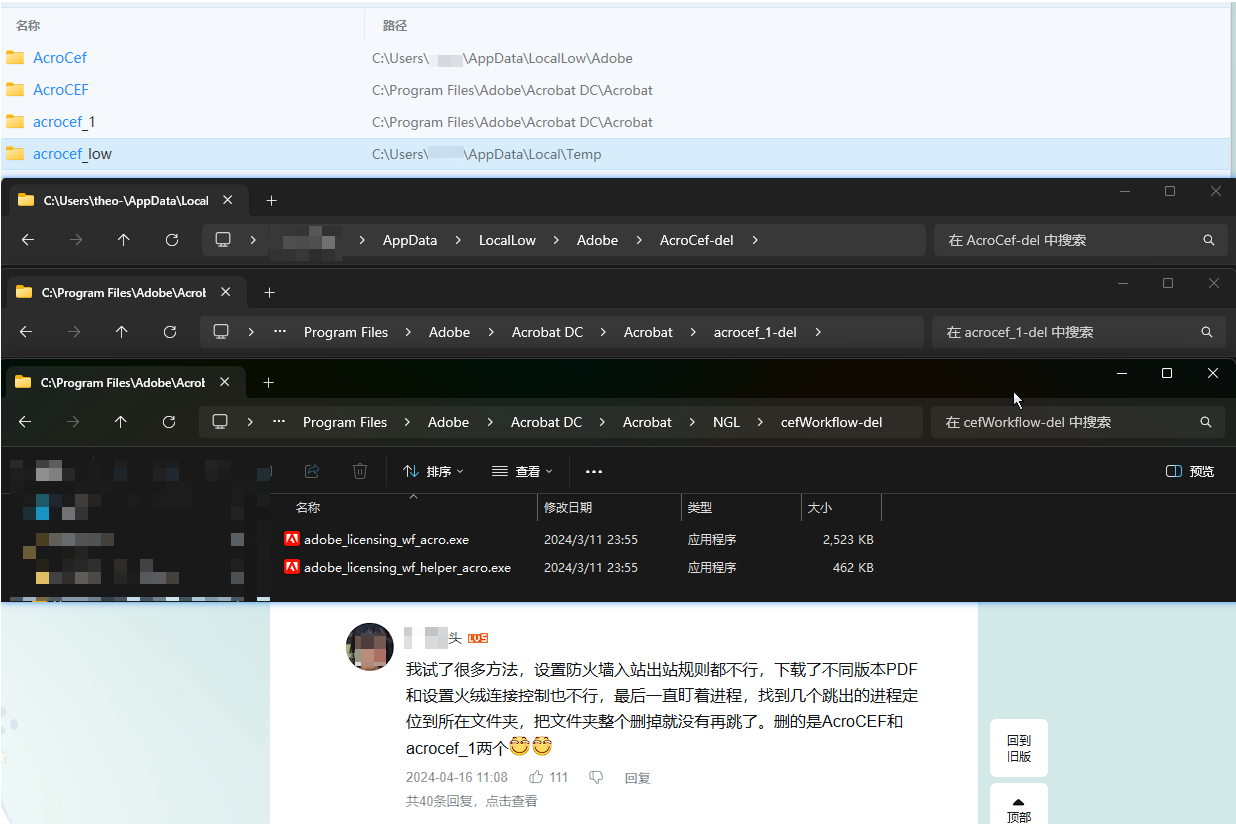The height and width of the screenshot is (828, 1236).
Task: Click 回到旧版 button
Action: (x=1019, y=748)
